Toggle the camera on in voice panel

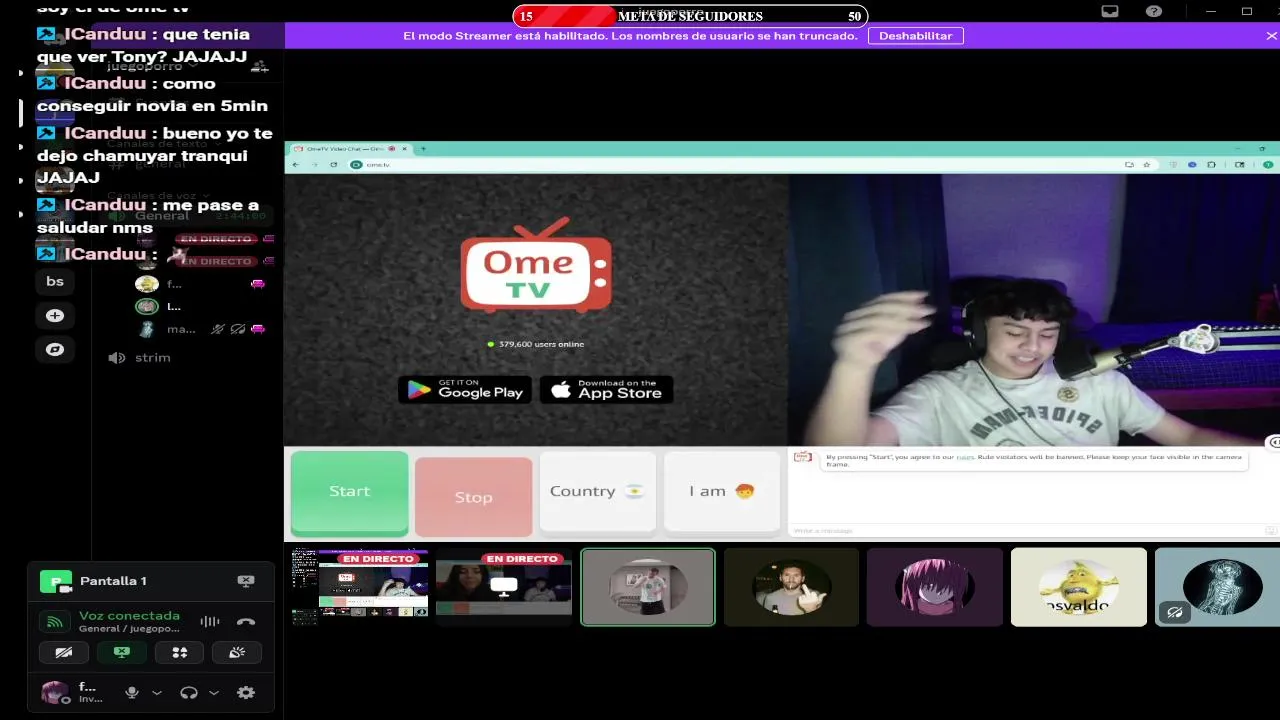coord(63,652)
